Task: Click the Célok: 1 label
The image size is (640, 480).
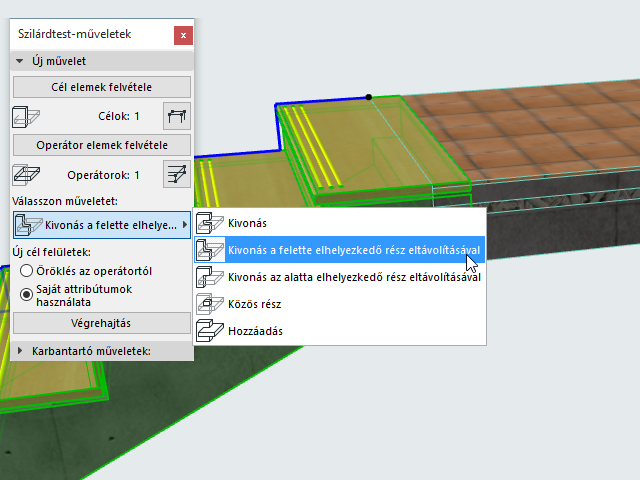Action: tap(119, 116)
